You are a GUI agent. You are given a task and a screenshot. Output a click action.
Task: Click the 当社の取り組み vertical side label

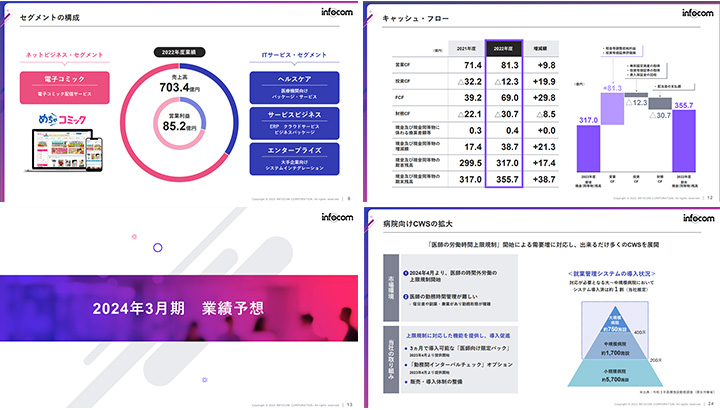pos(391,359)
